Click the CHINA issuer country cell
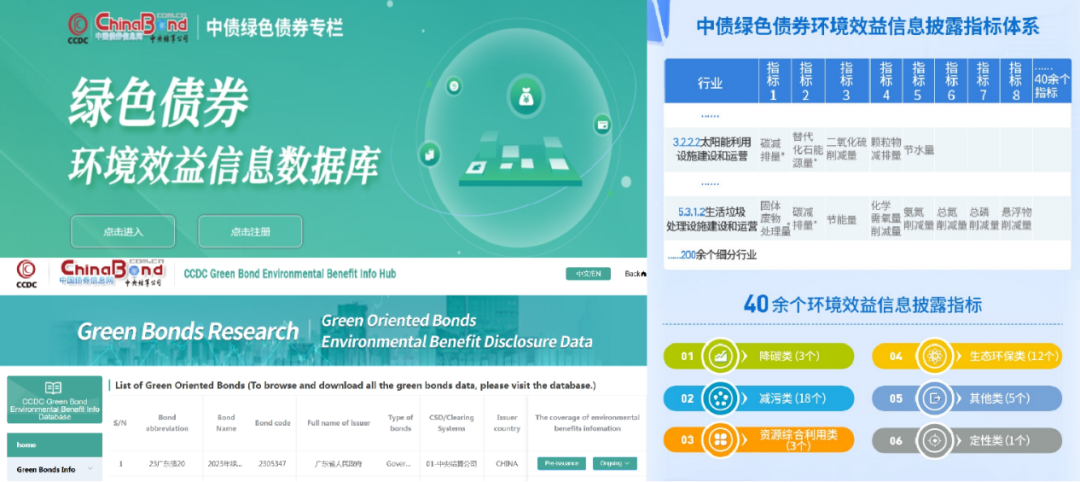 click(507, 463)
